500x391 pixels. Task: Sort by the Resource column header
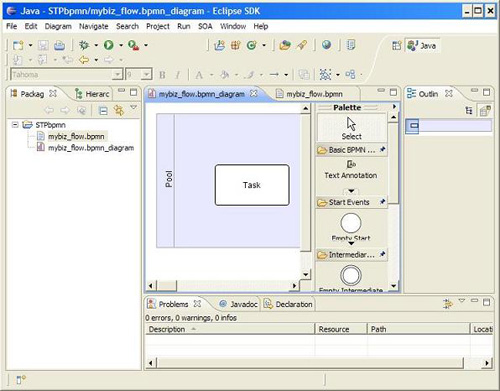(x=341, y=329)
